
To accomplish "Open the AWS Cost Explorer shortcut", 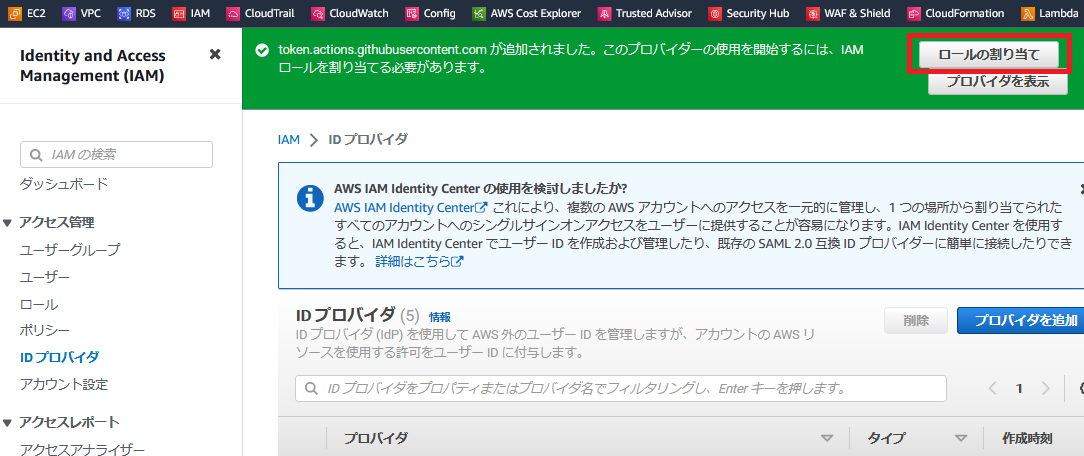I will tap(527, 13).
